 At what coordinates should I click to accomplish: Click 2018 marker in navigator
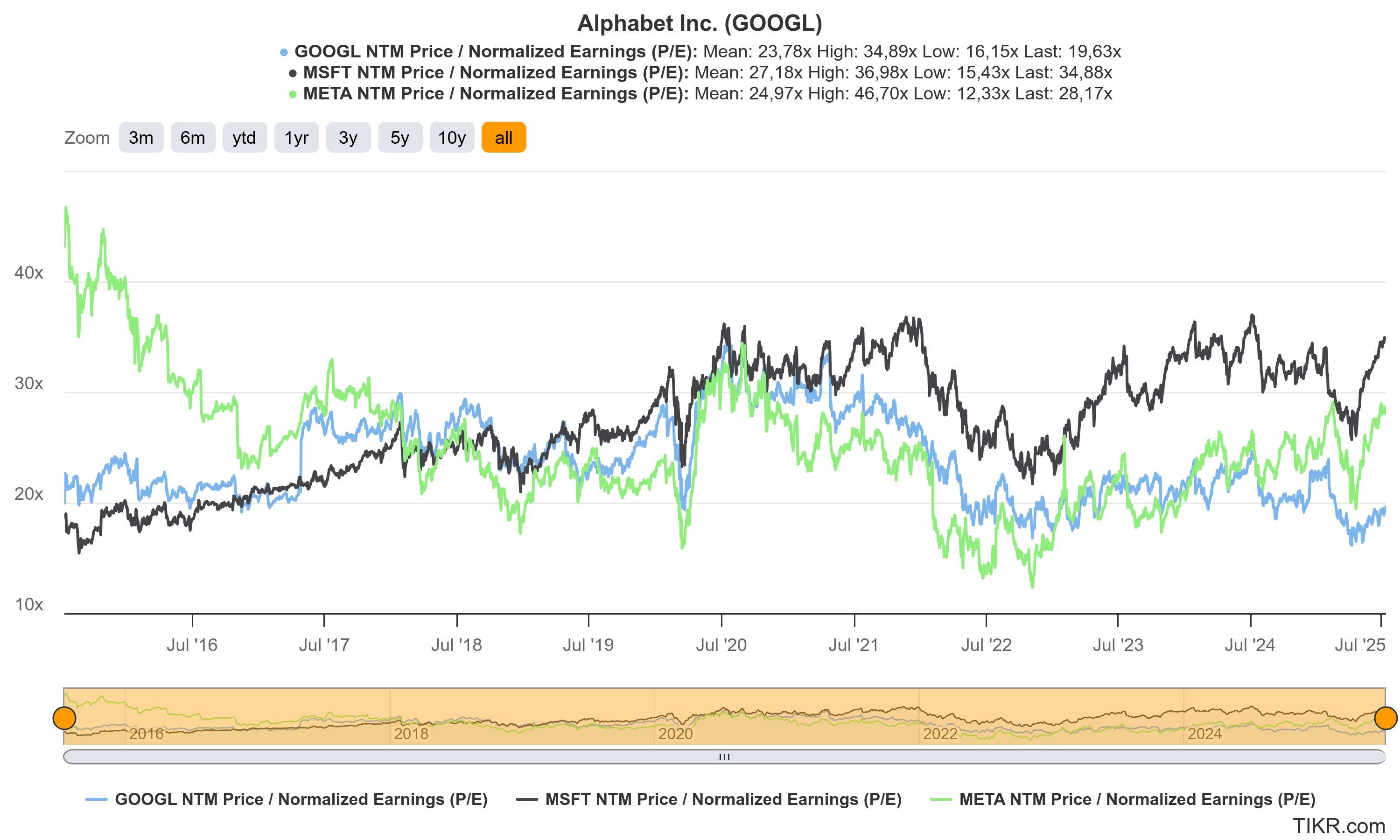coord(411,734)
